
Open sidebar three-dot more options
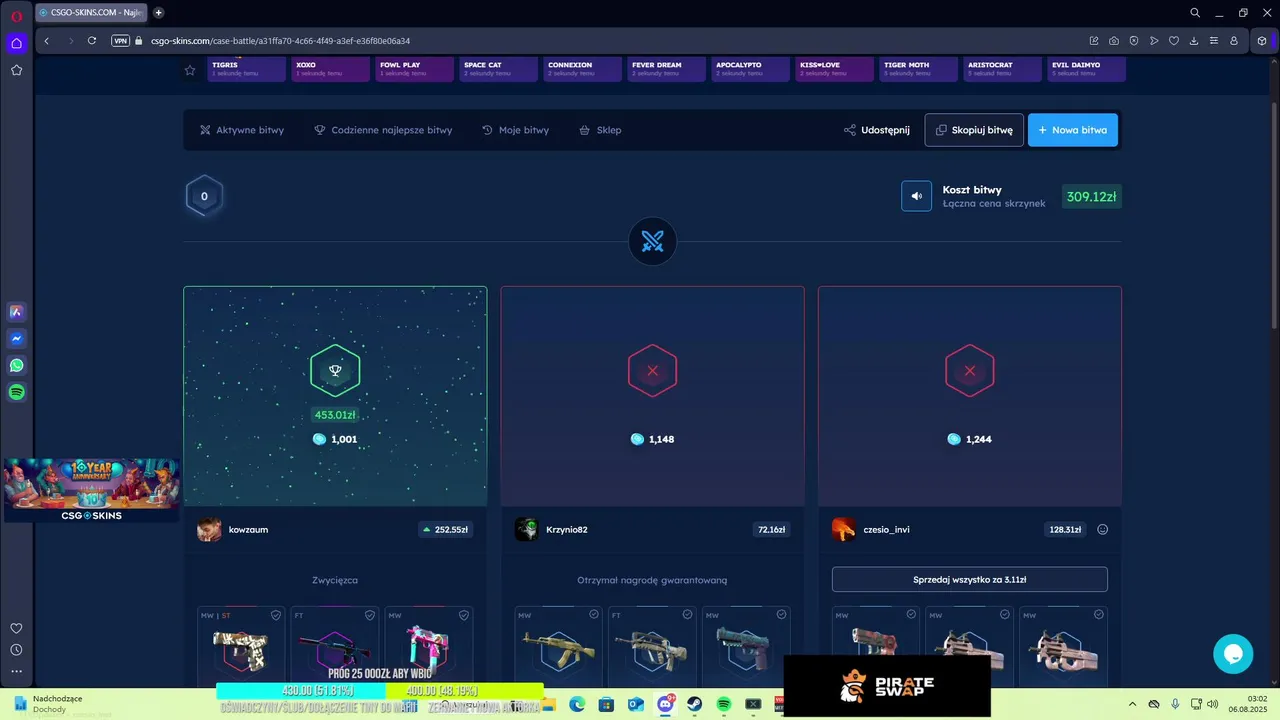16,672
